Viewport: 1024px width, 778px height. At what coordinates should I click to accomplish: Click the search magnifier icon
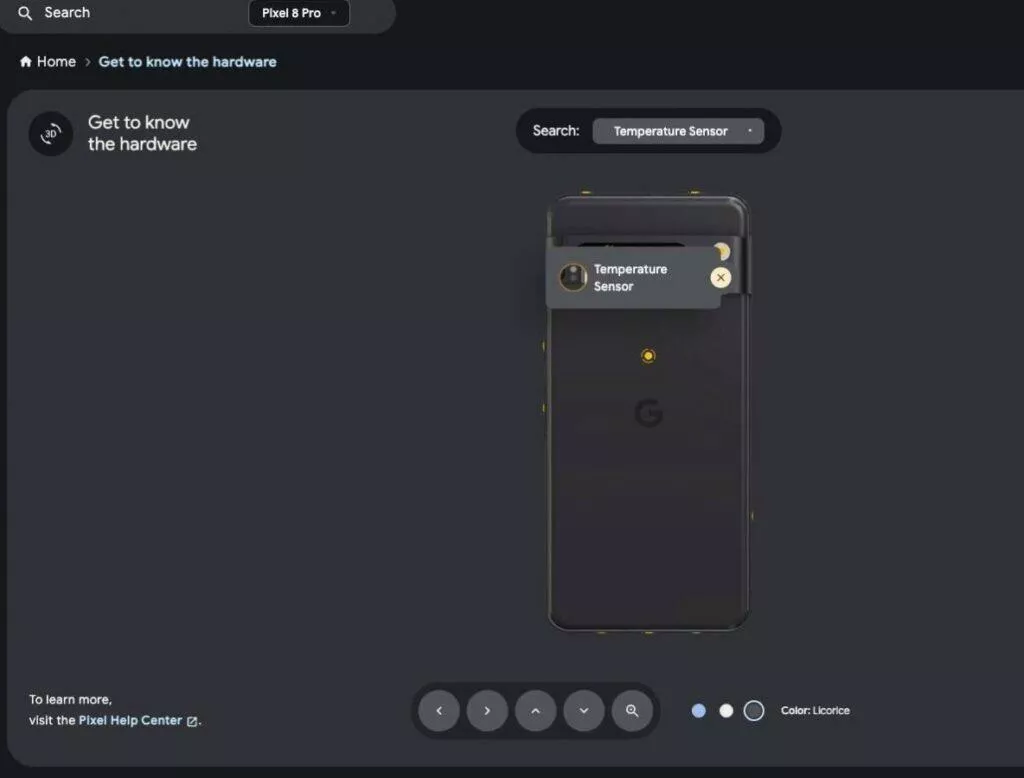(x=25, y=13)
